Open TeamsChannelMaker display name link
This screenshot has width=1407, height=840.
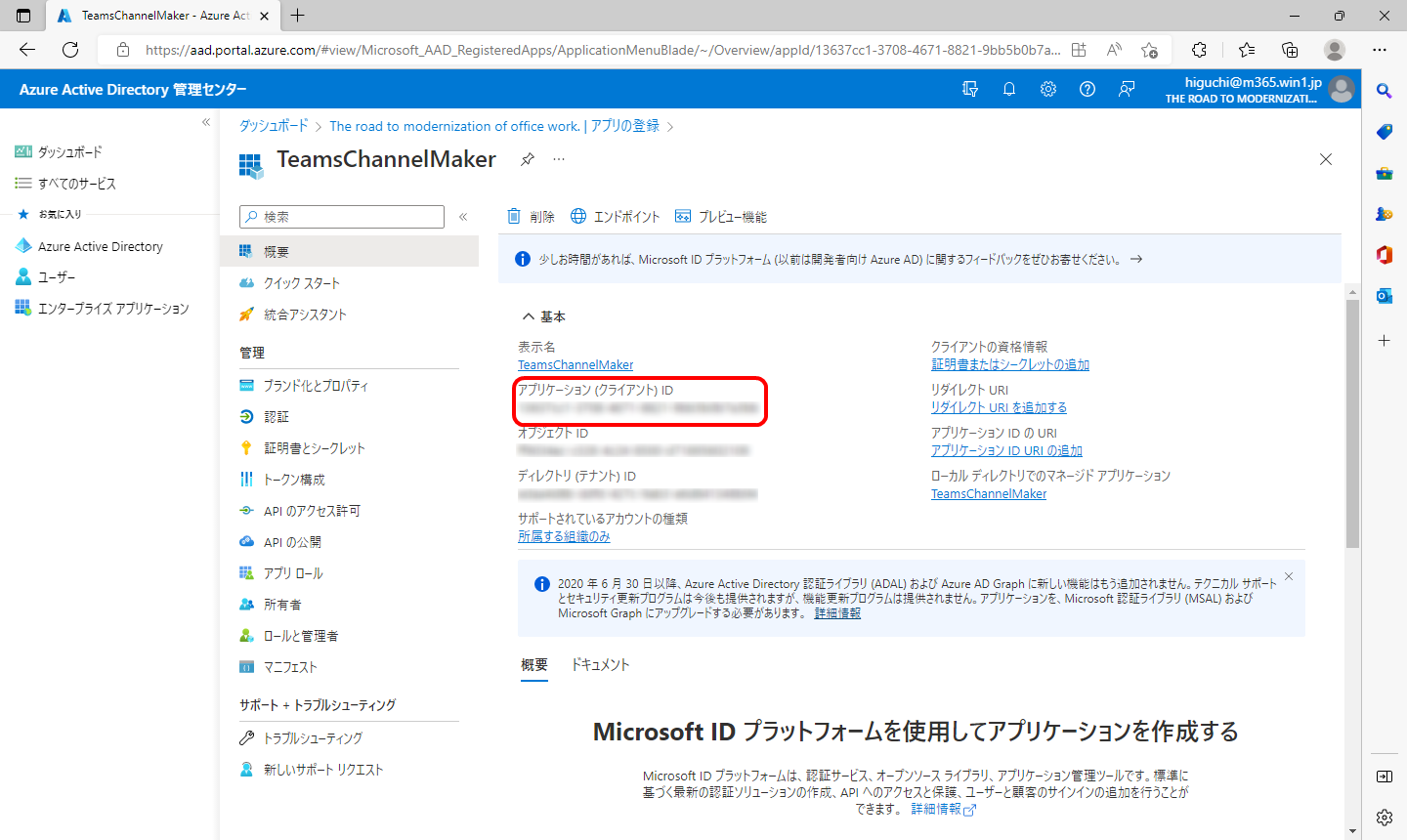coord(576,365)
